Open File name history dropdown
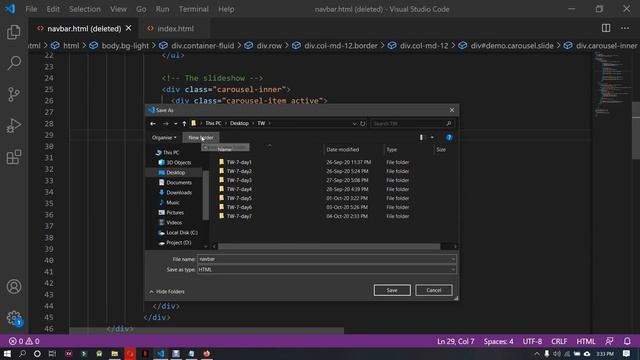Image resolution: width=640 pixels, height=360 pixels. (453, 259)
